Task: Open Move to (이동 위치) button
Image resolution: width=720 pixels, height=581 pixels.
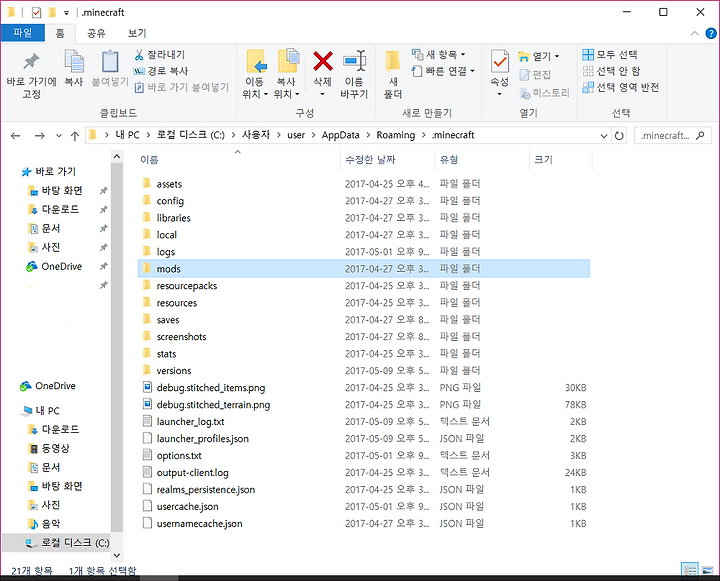Action: pos(255,73)
